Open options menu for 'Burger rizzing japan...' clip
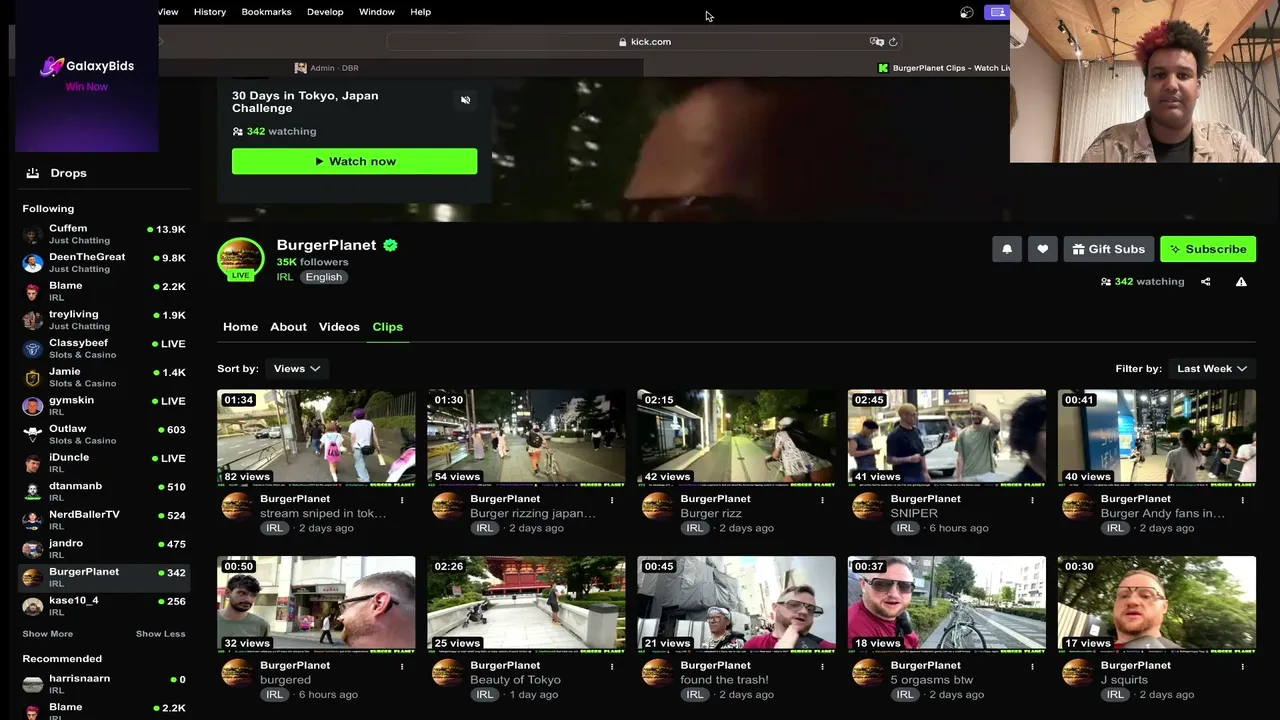Image resolution: width=1280 pixels, height=720 pixels. click(x=612, y=500)
